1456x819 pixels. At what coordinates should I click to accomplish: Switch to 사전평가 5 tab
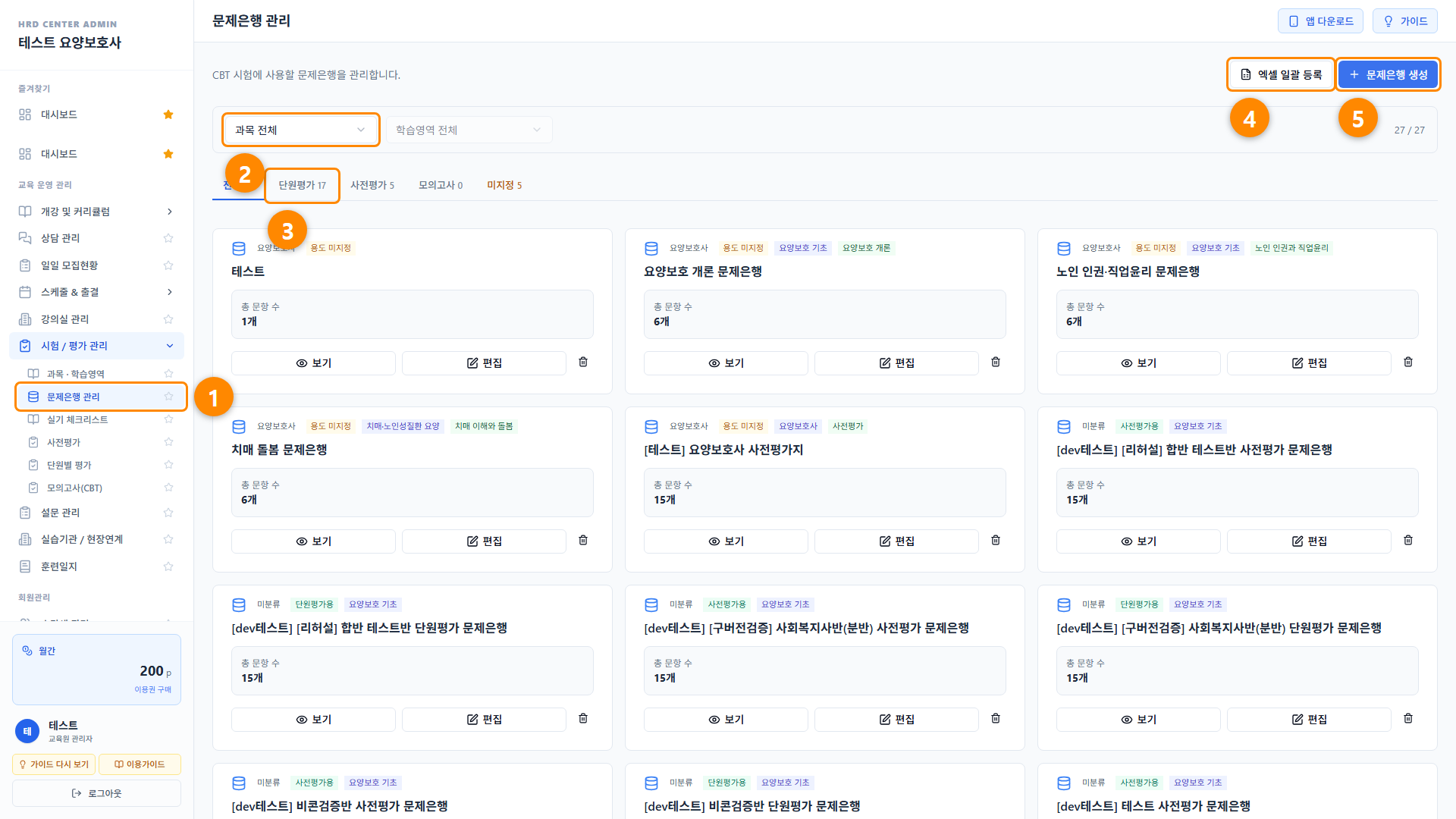(x=372, y=185)
